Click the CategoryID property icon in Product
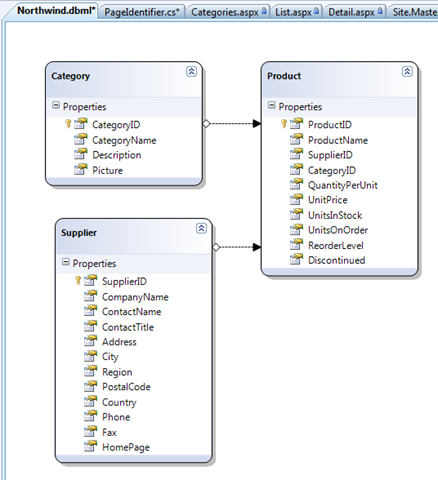 click(296, 170)
